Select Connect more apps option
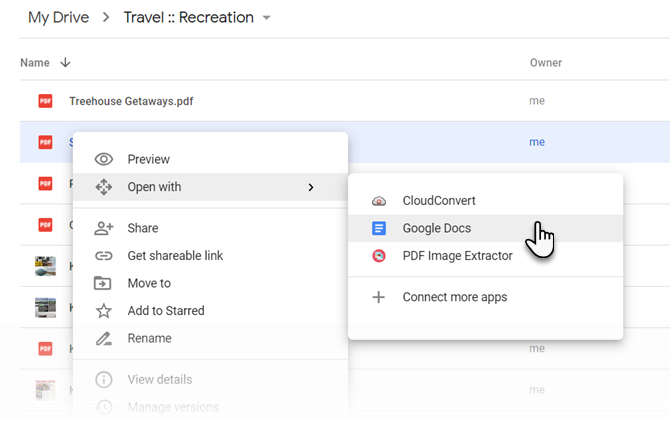Screen dimensions: 670x421 pyautogui.click(x=454, y=297)
